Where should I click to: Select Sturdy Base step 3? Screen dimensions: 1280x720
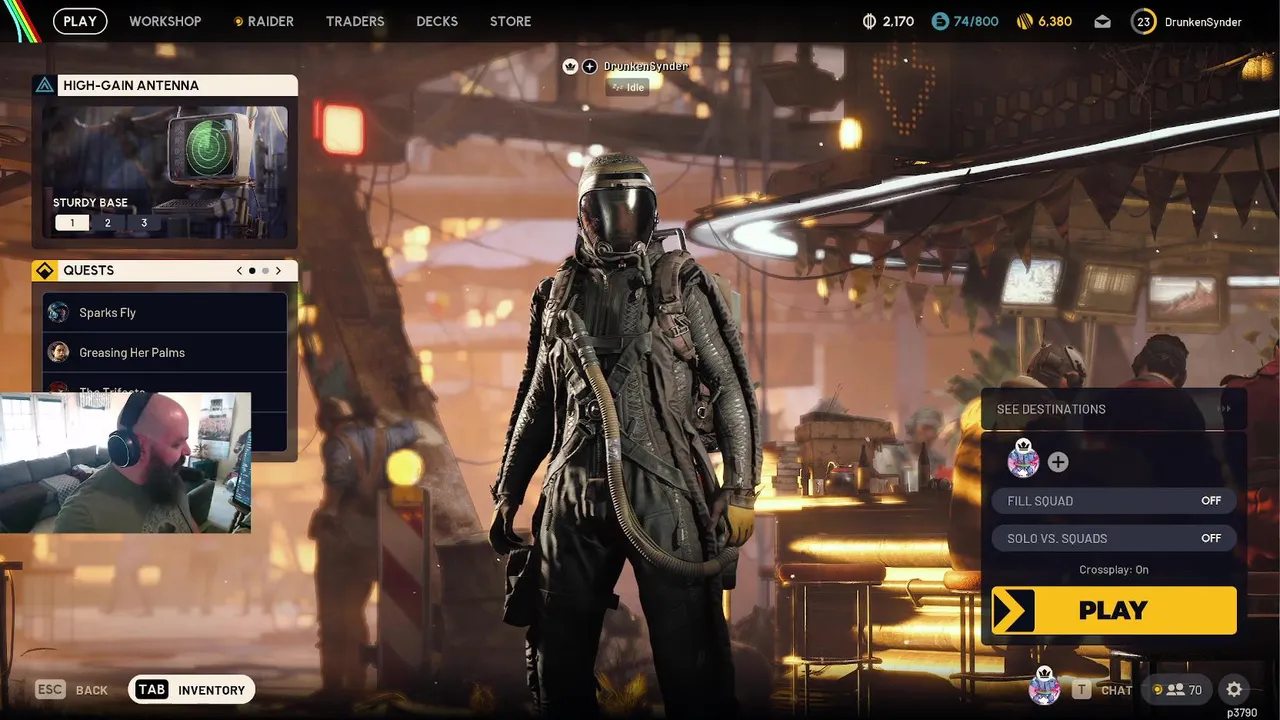point(144,223)
